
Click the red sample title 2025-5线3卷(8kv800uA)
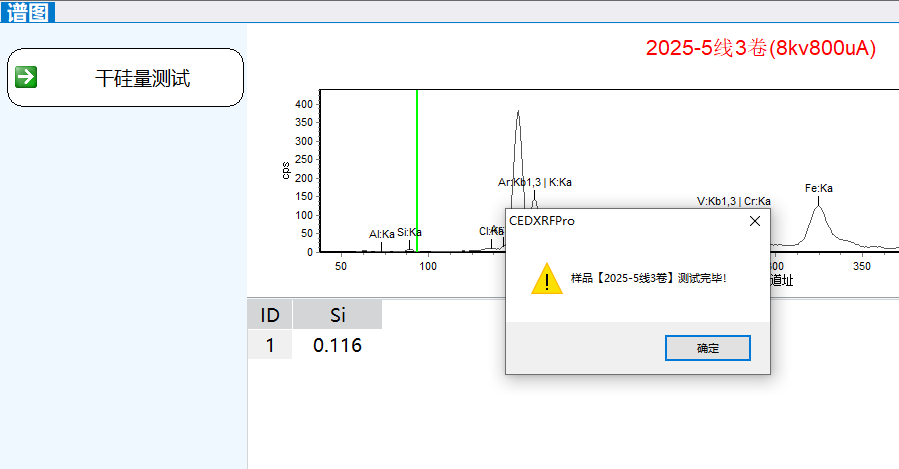(x=760, y=48)
